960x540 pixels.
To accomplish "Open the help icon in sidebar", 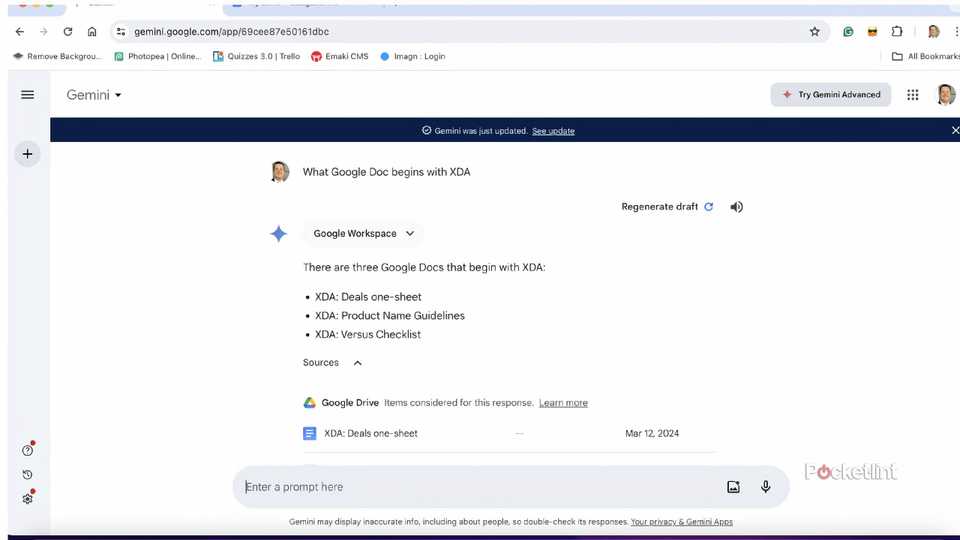I will pyautogui.click(x=27, y=450).
